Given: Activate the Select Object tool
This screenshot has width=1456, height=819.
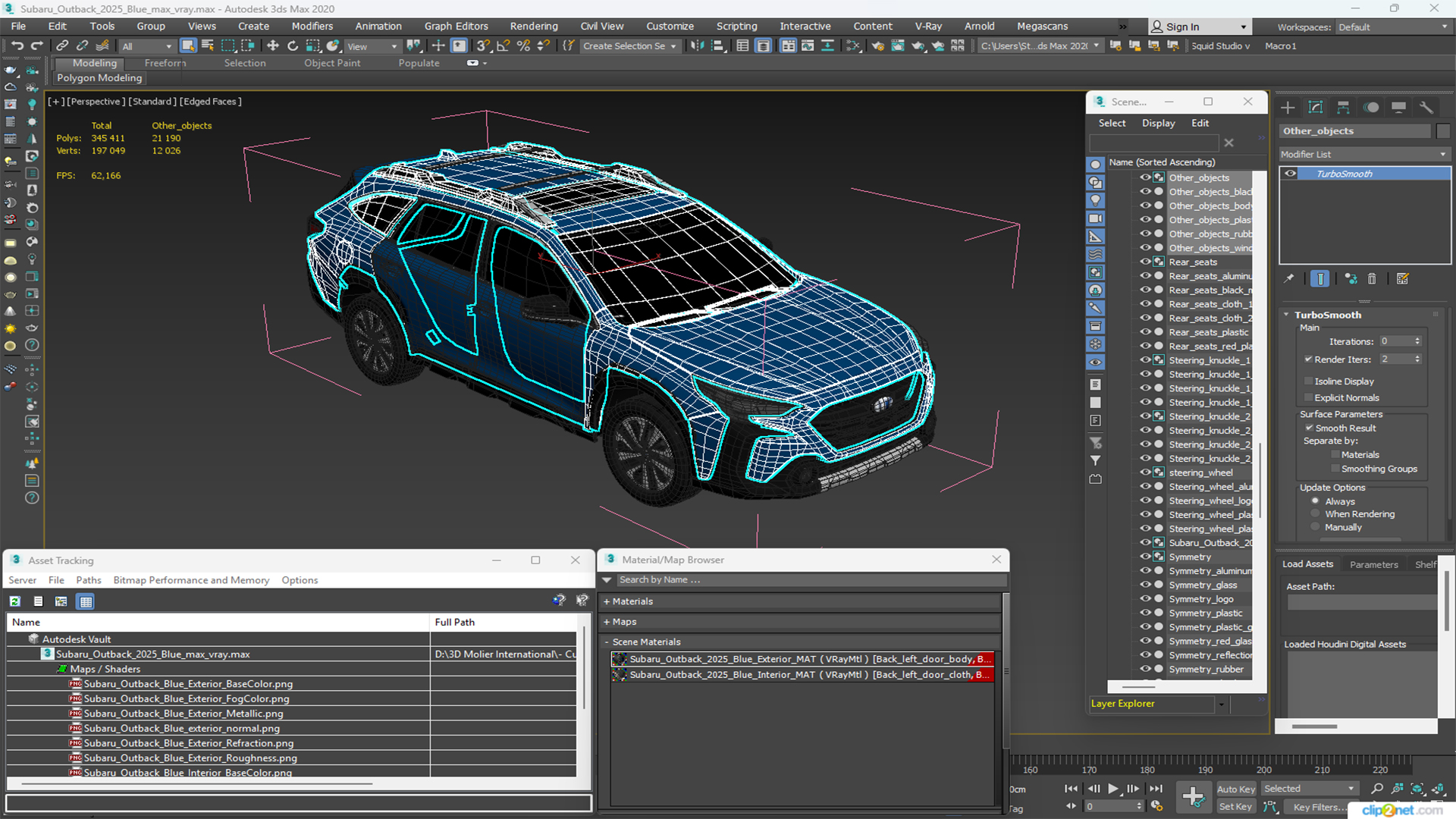Looking at the screenshot, I should click(x=188, y=45).
